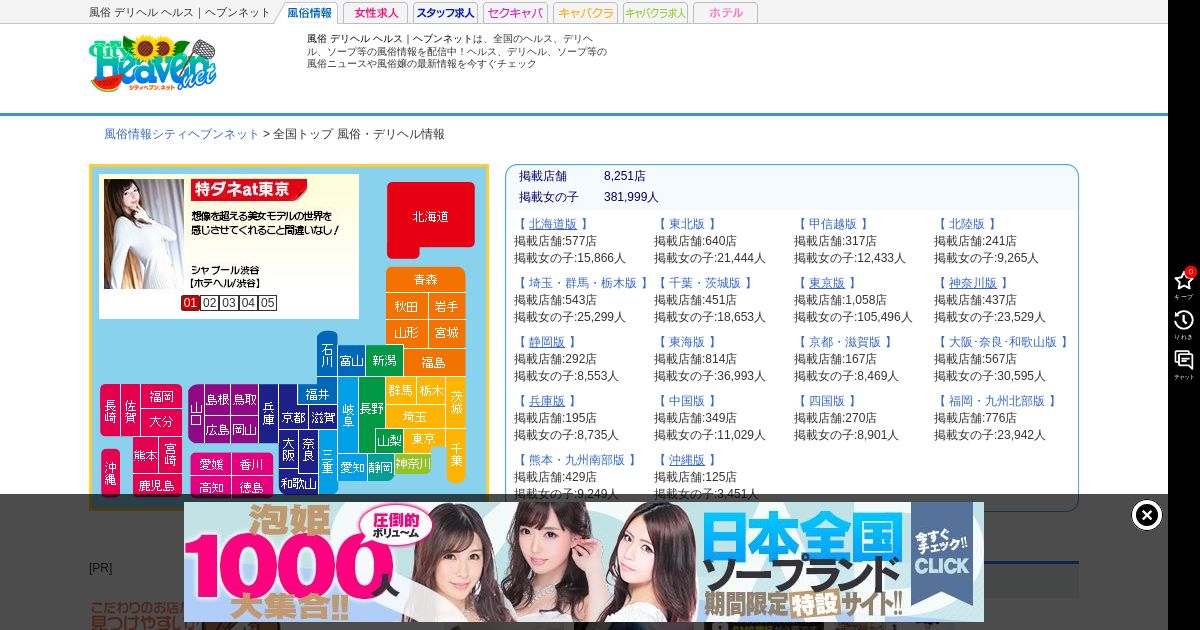
Task: Open the 福岡・九州北部版 link
Action: pyautogui.click(x=997, y=401)
